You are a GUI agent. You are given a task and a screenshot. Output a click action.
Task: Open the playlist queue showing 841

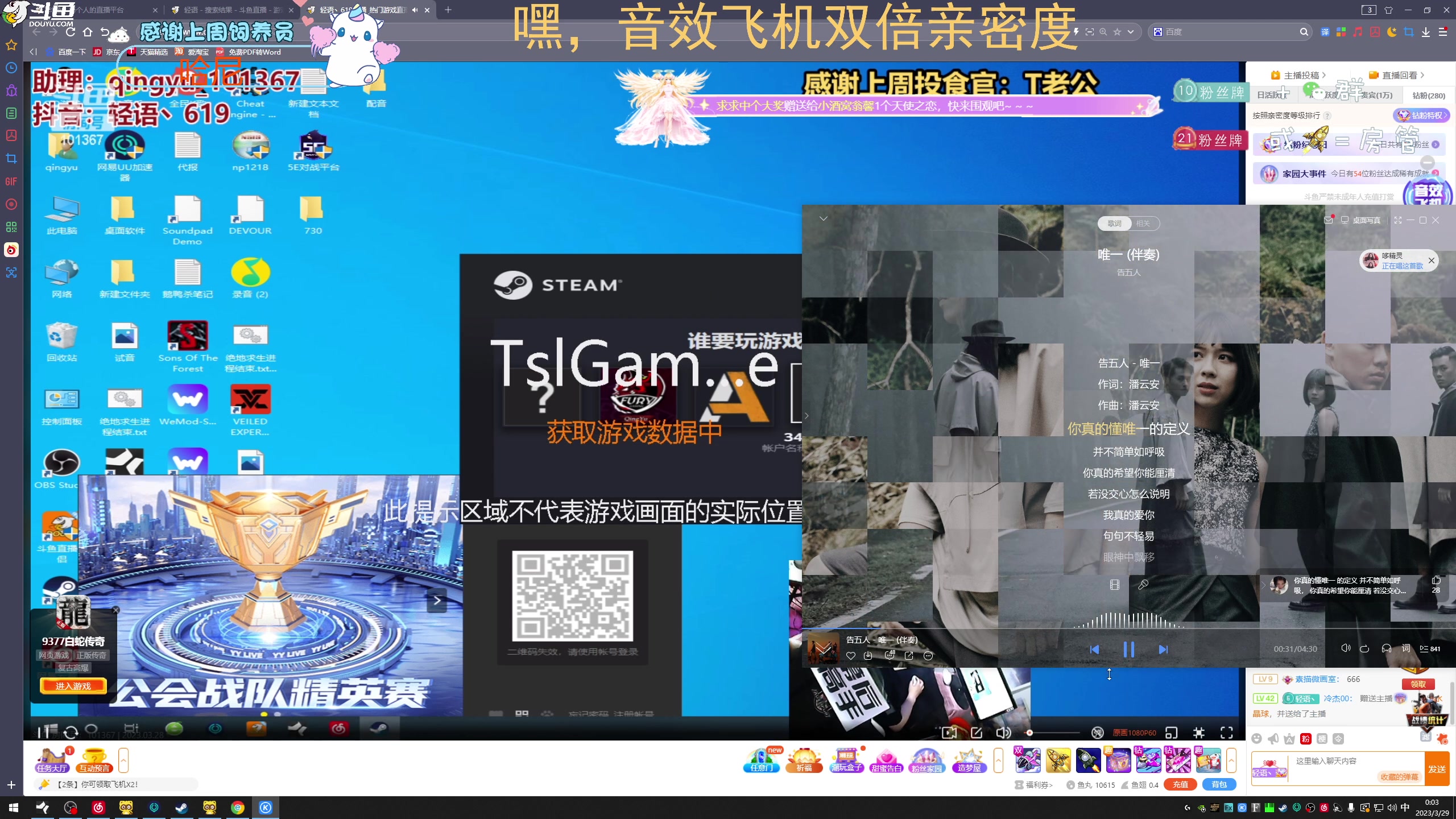(x=1430, y=649)
